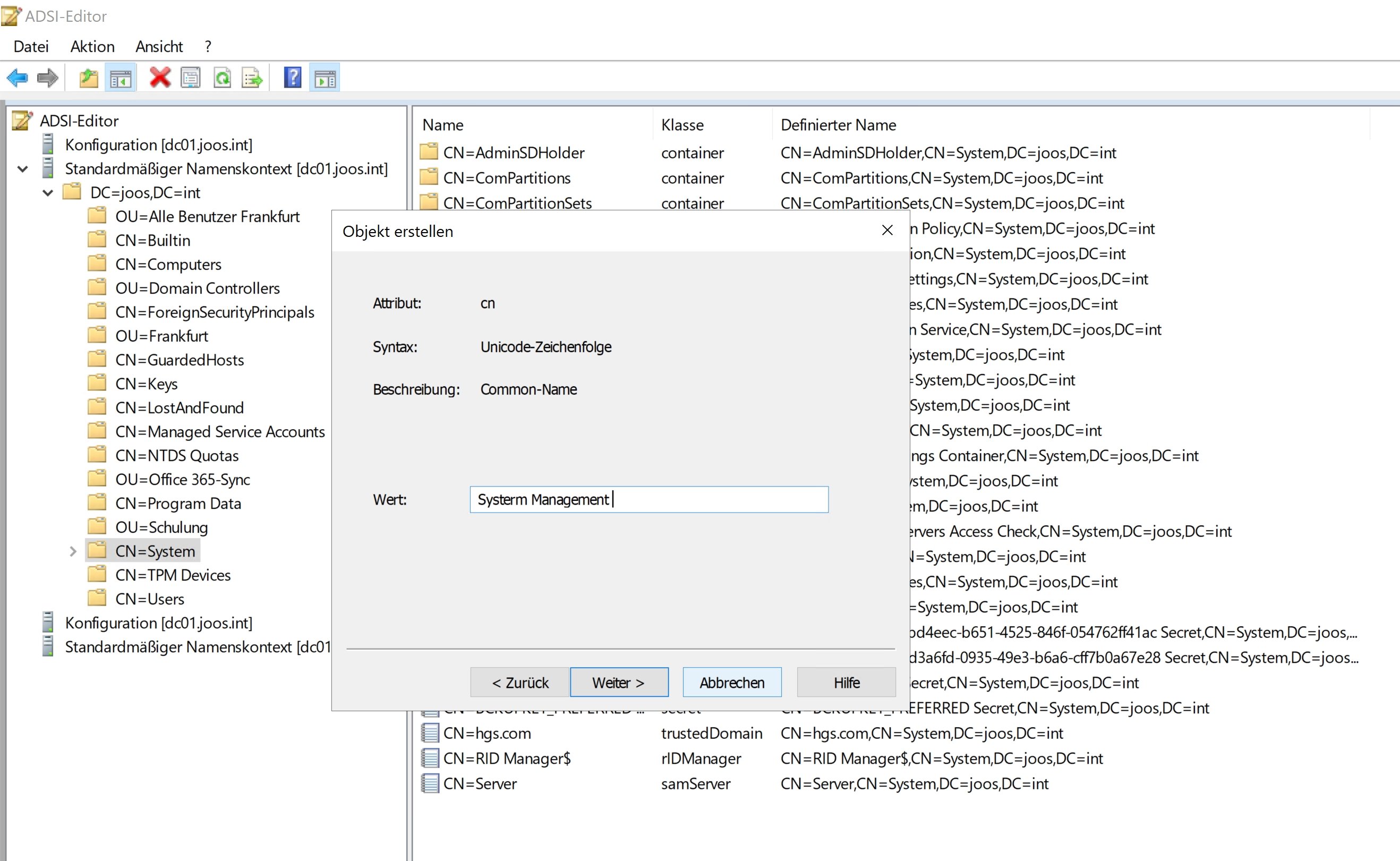Click the forward navigation arrow icon
The image size is (1400, 861).
(47, 78)
